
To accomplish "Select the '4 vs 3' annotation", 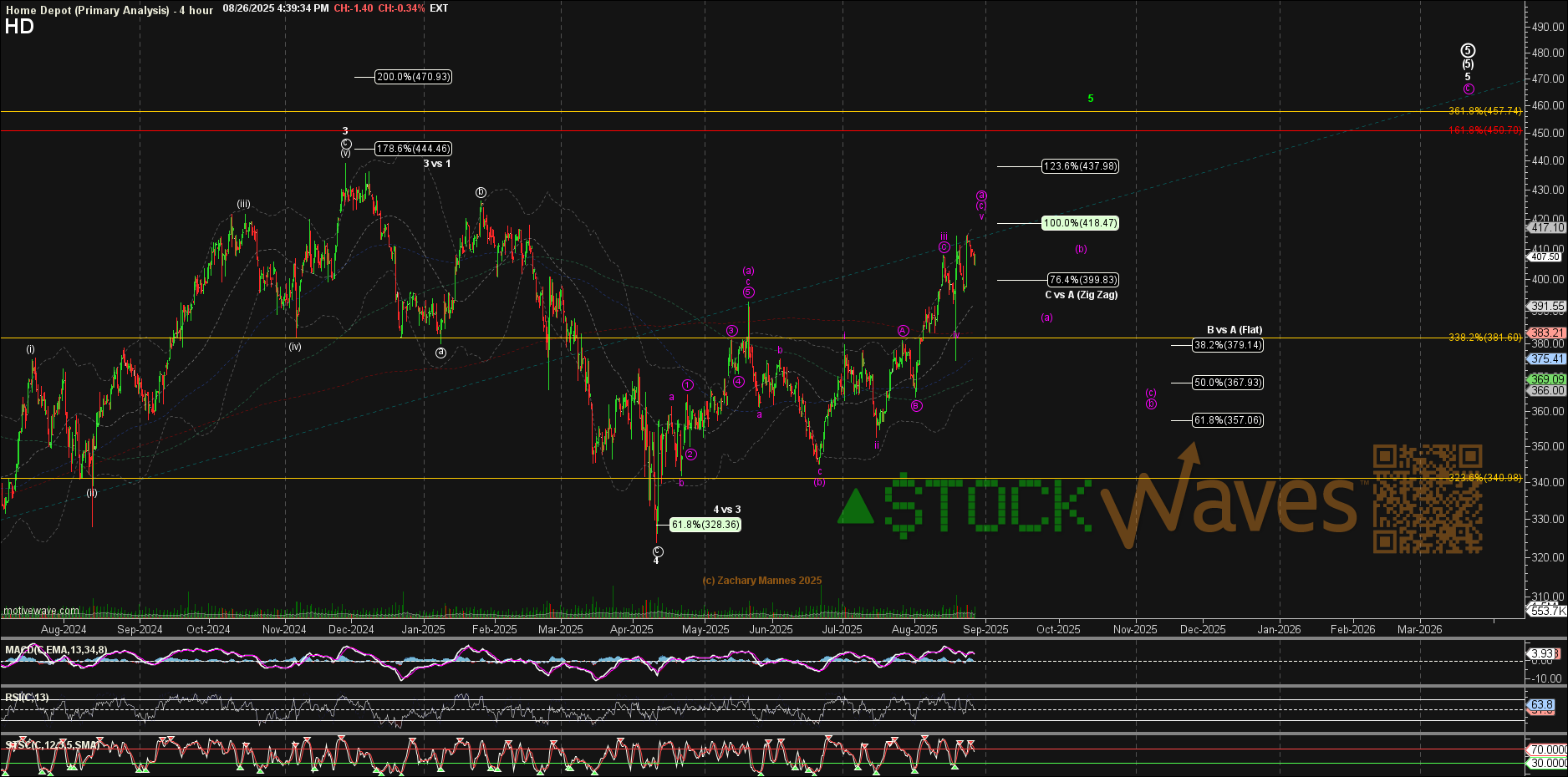I will (726, 510).
